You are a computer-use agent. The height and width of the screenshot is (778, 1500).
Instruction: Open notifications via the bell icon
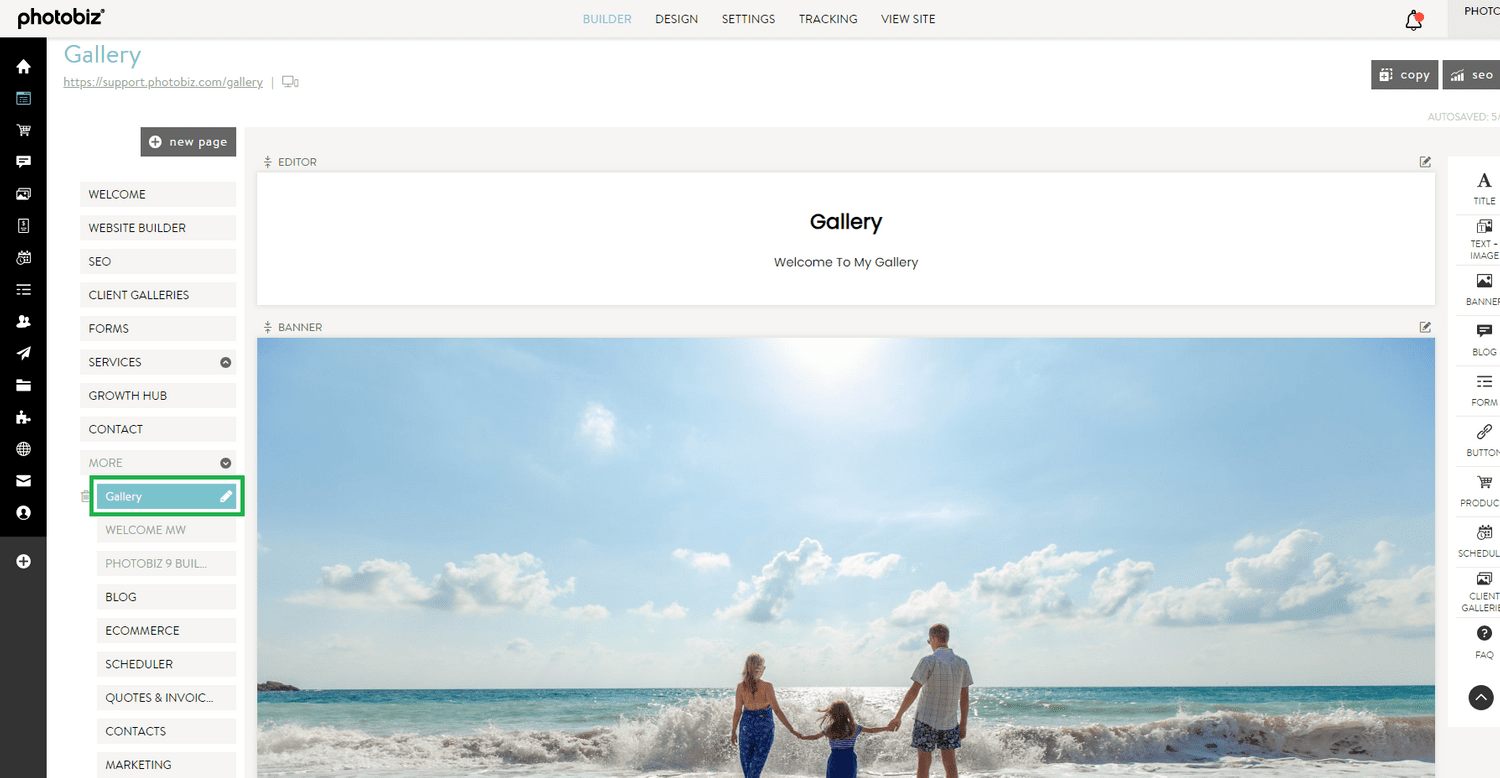(x=1413, y=18)
